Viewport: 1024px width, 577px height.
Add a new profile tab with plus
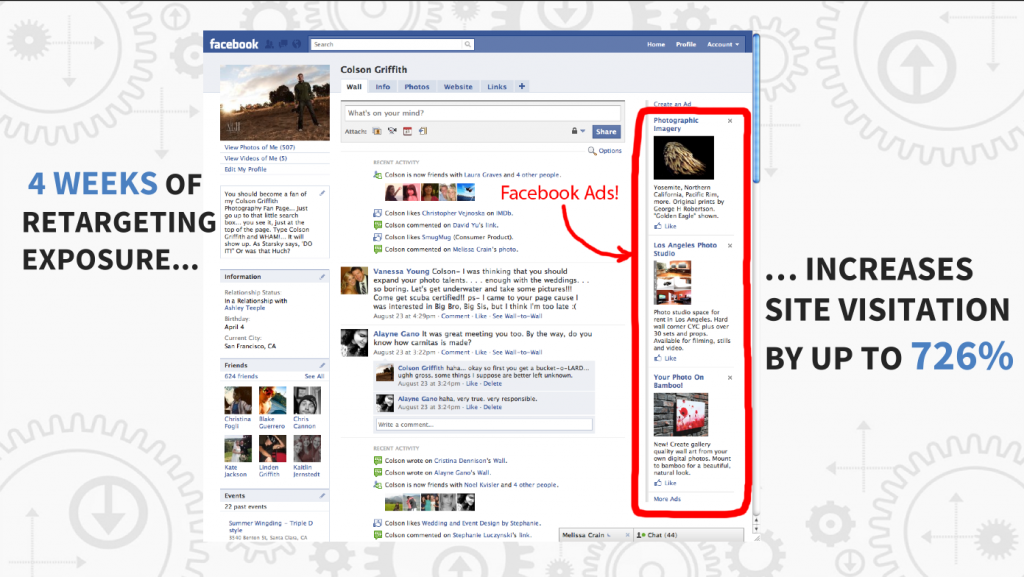[522, 86]
